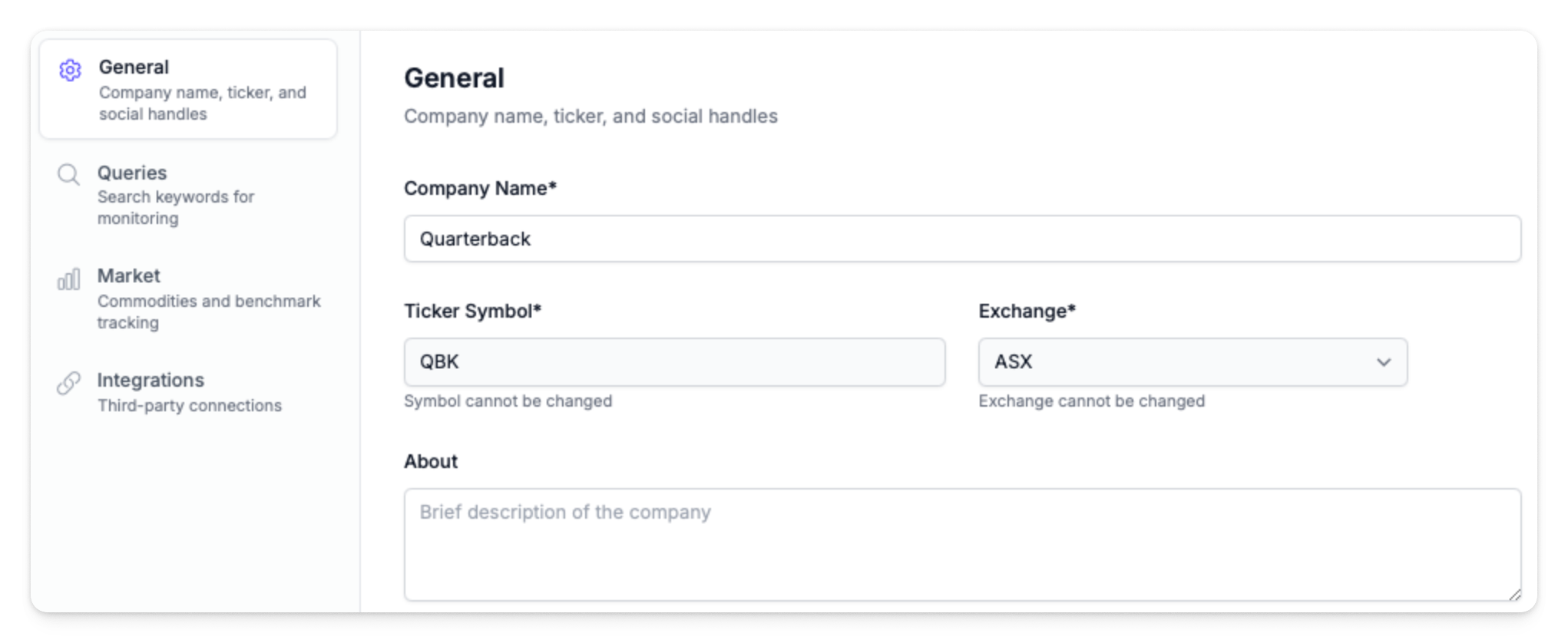1568x643 pixels.
Task: Click the Exchange cannot be changed note
Action: click(x=1091, y=401)
